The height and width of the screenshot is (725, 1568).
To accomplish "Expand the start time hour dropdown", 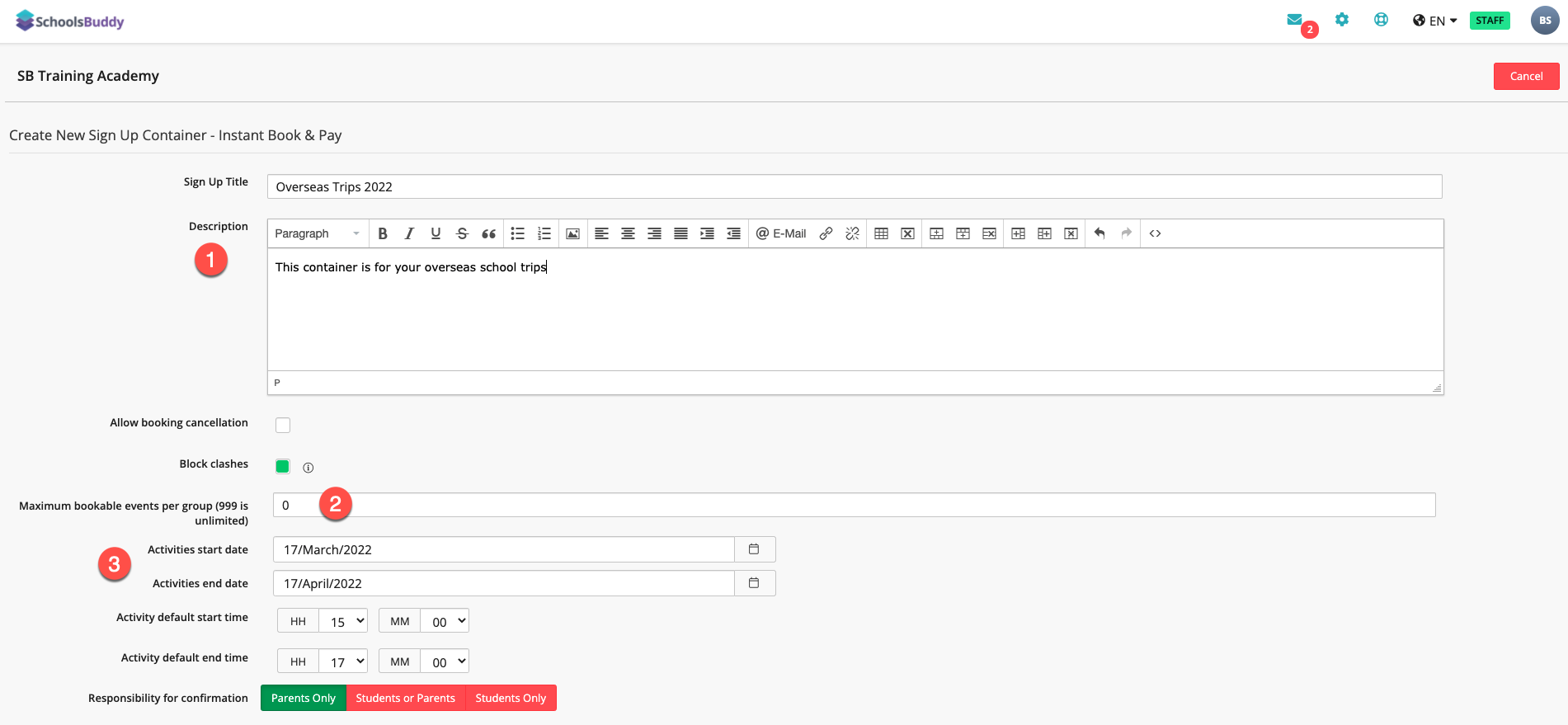I will click(x=343, y=621).
